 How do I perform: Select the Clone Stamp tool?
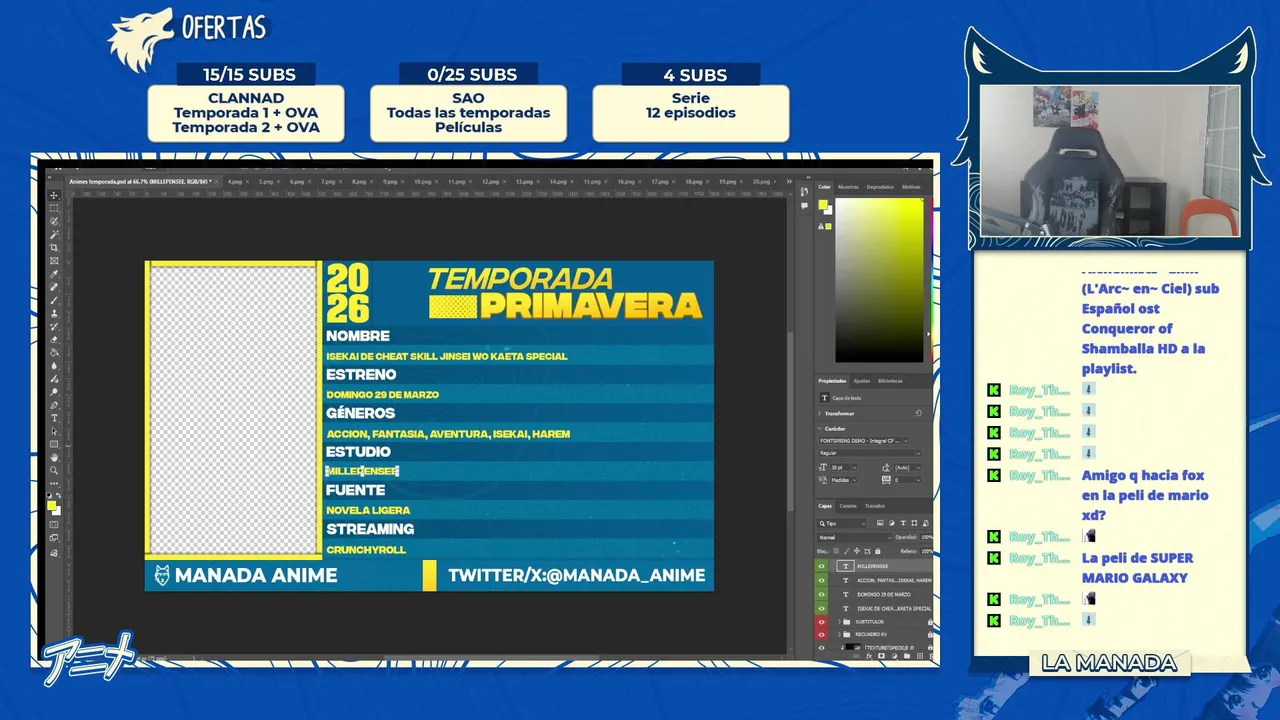[x=54, y=313]
